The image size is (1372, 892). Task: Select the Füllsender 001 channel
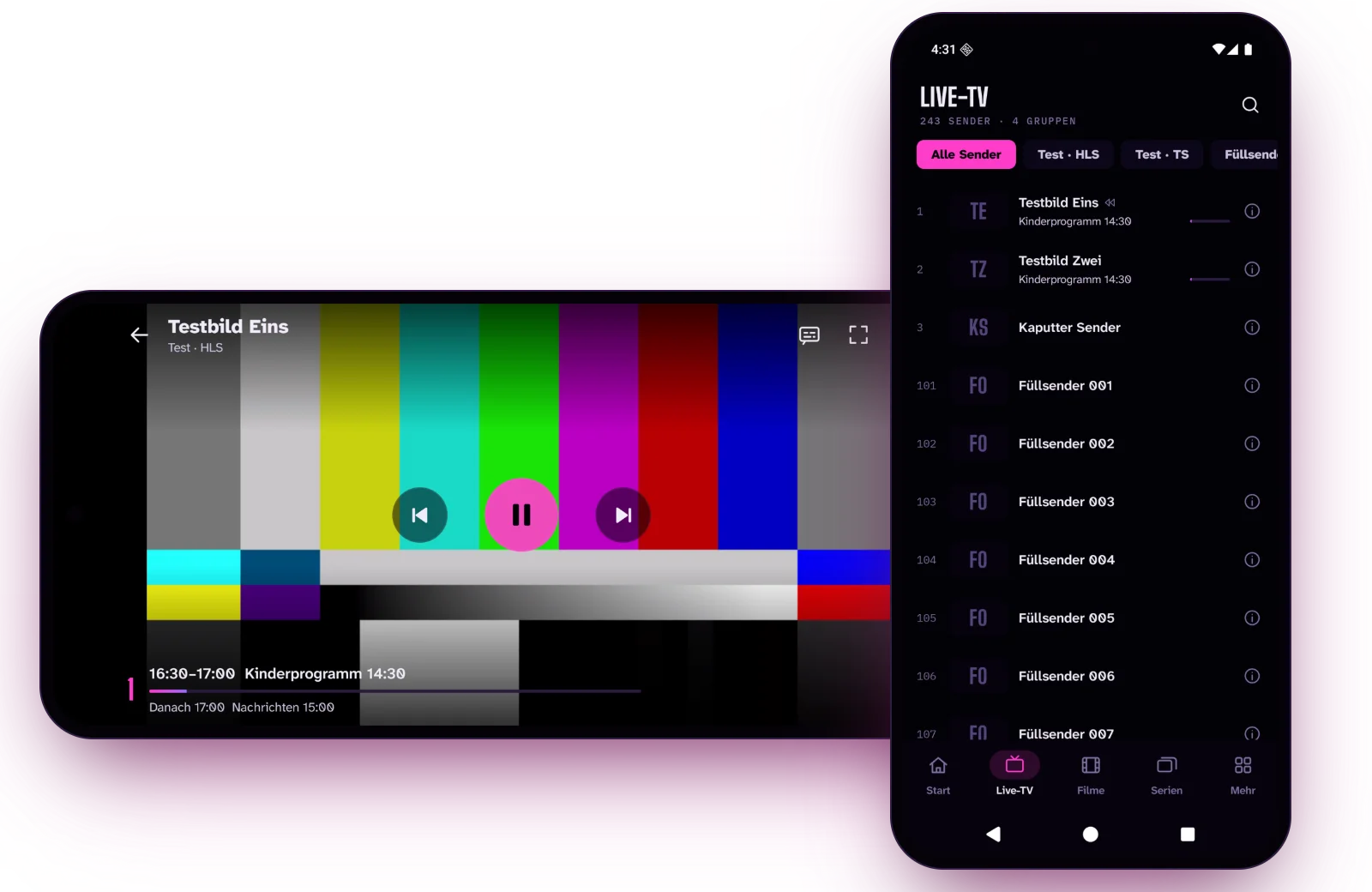pos(1089,386)
